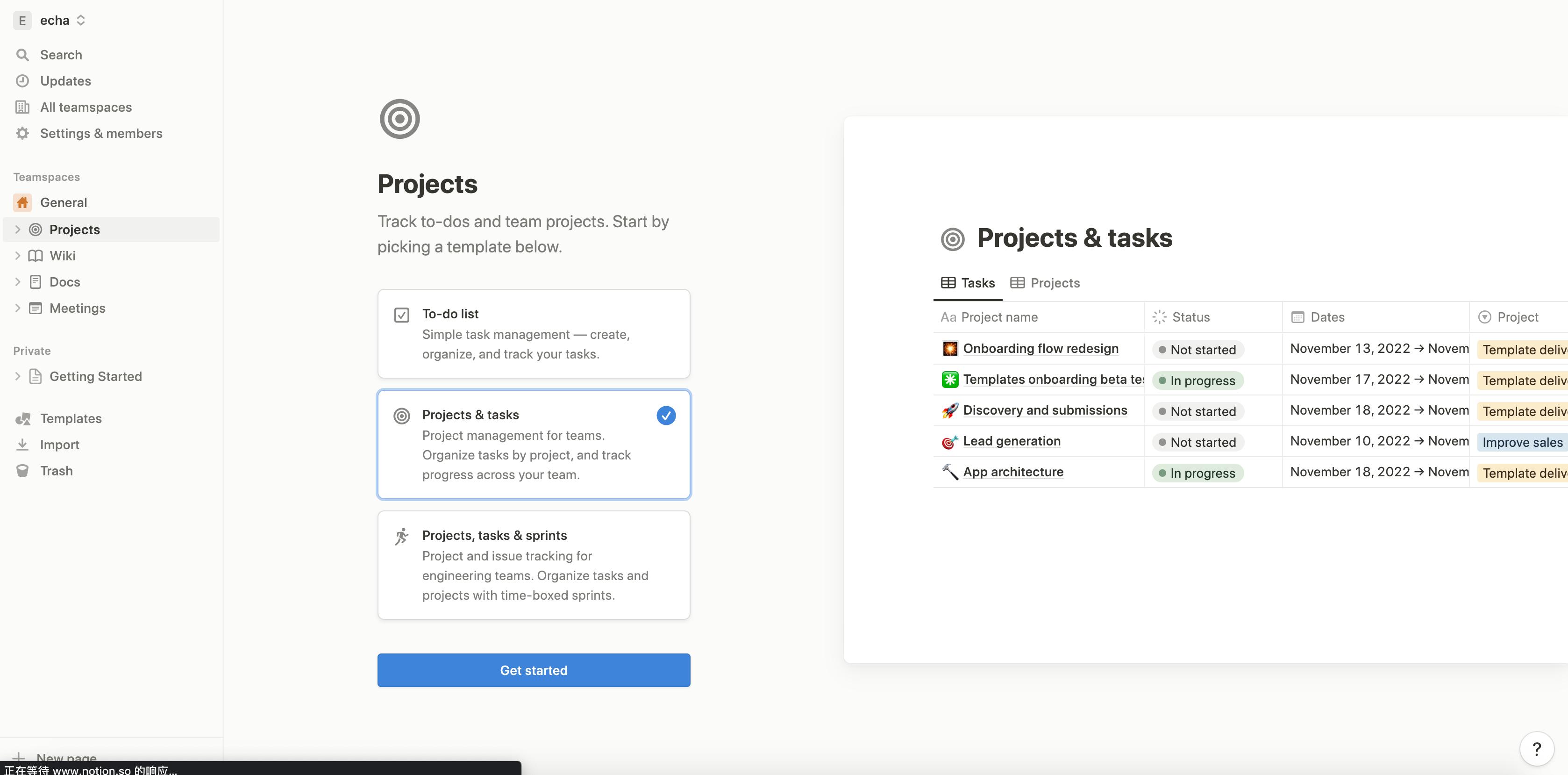Switch to the Projects tab in preview
The image size is (1568, 775).
click(x=1045, y=283)
